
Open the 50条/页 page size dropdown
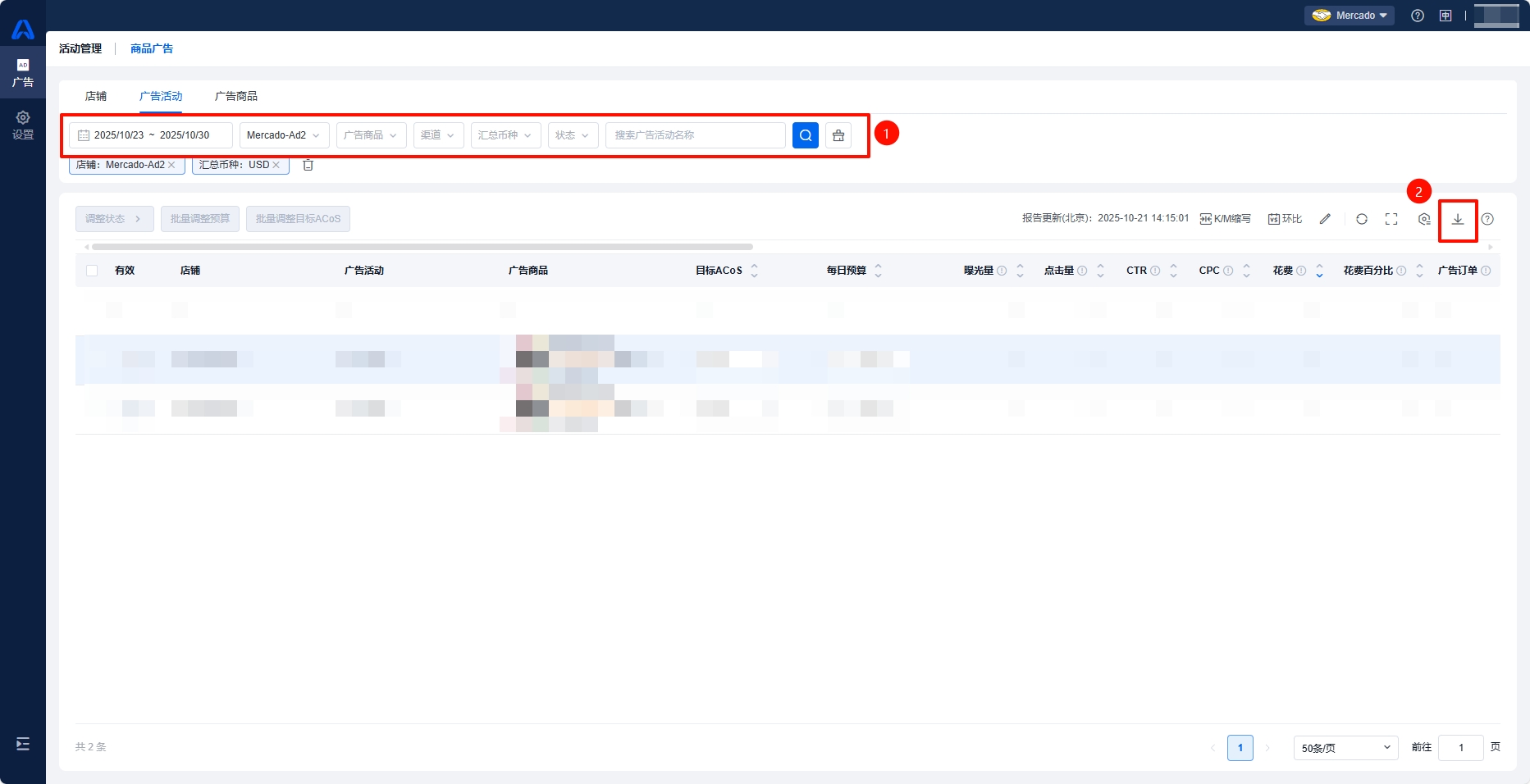(x=1345, y=748)
